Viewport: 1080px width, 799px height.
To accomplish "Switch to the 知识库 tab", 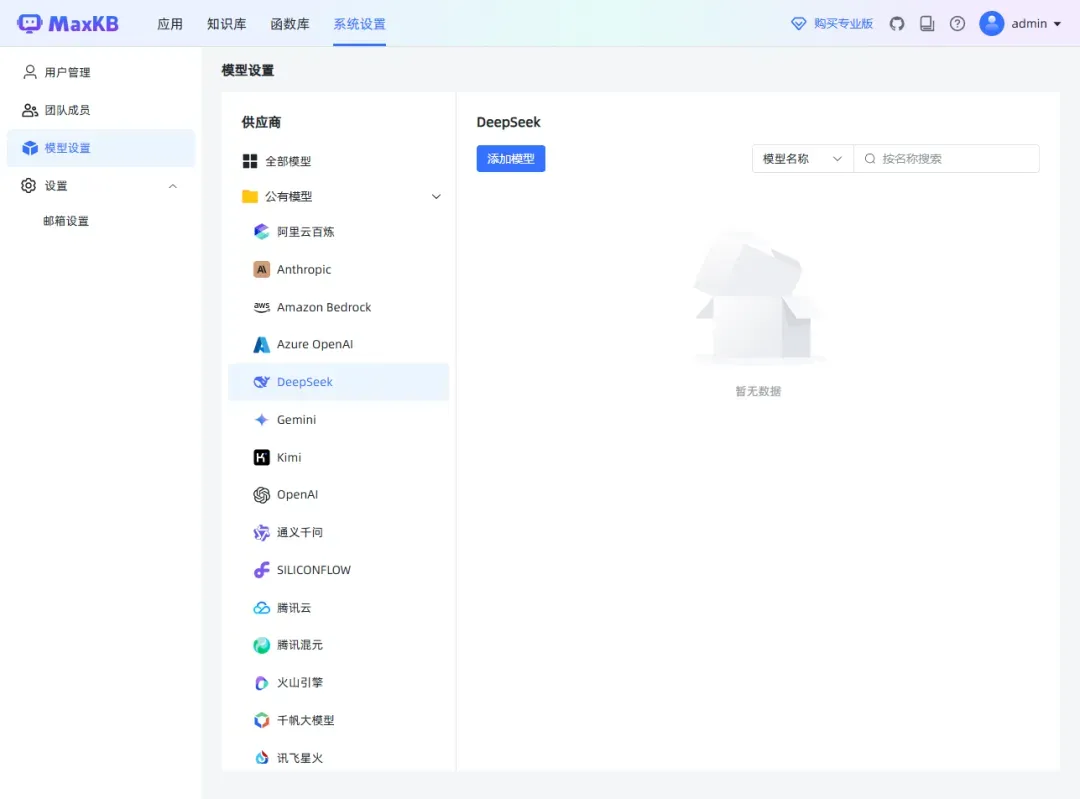I will [226, 24].
